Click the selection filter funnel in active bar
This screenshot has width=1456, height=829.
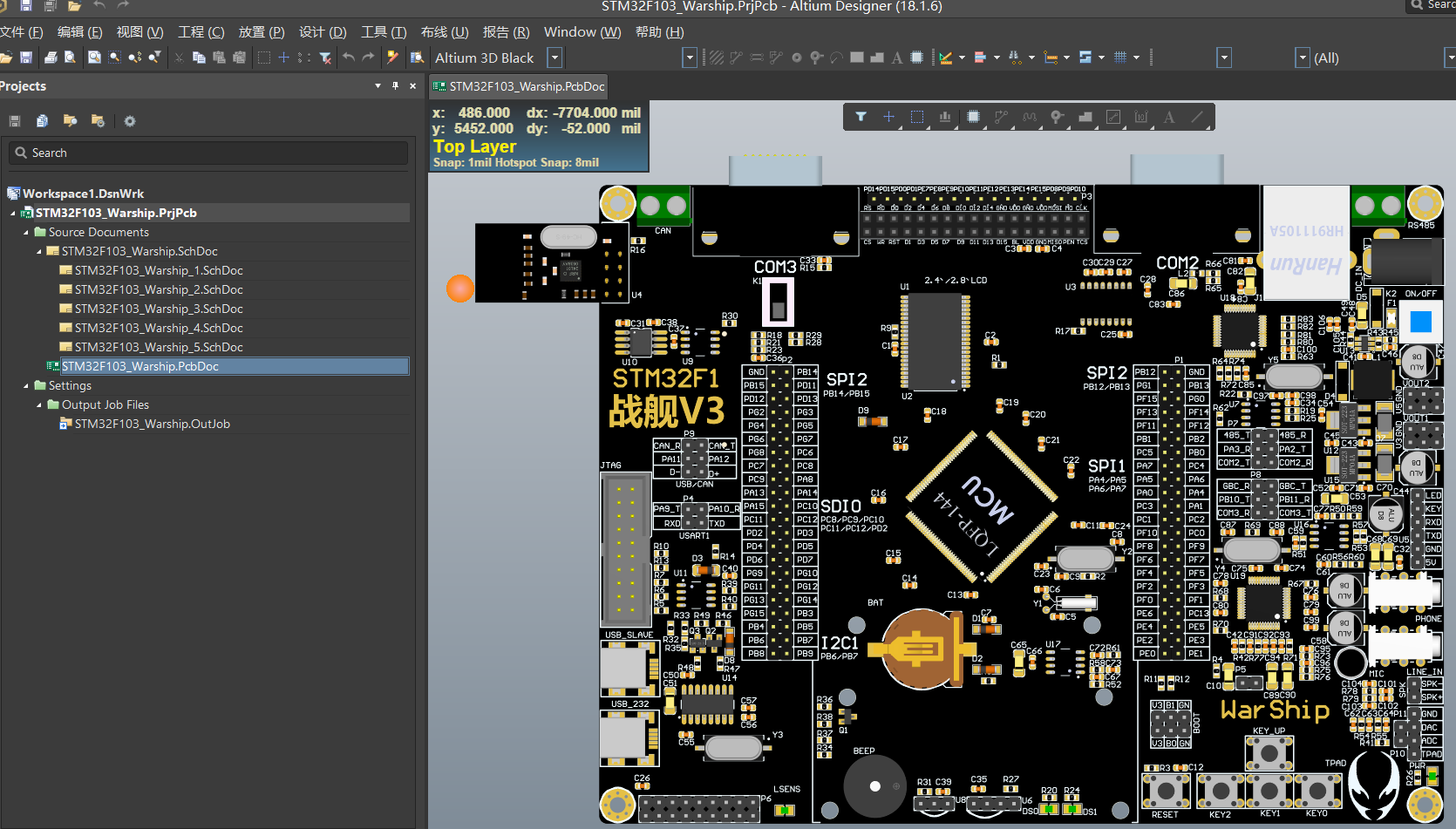(861, 117)
